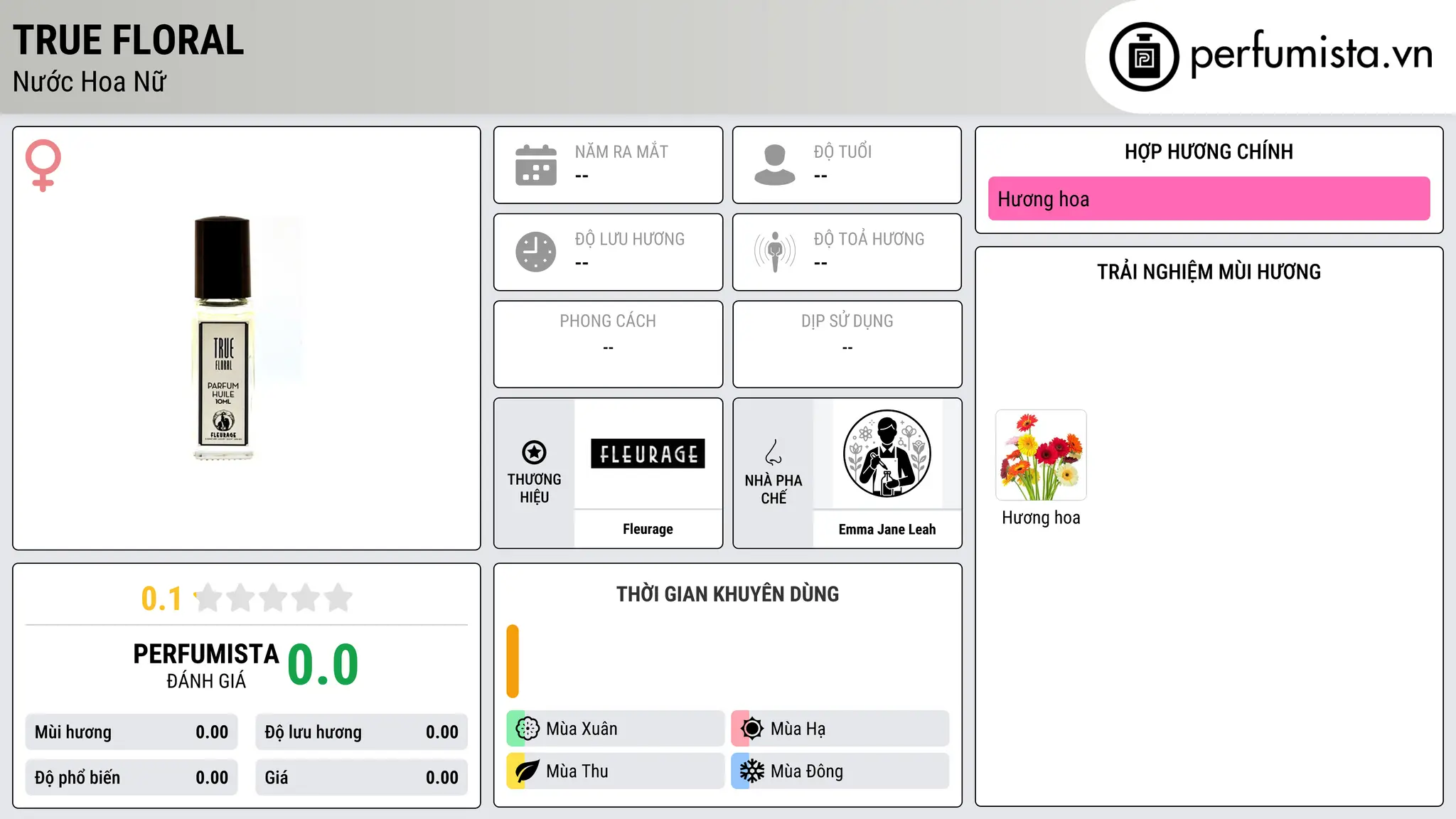
Task: Click the Giá score row
Action: click(362, 778)
